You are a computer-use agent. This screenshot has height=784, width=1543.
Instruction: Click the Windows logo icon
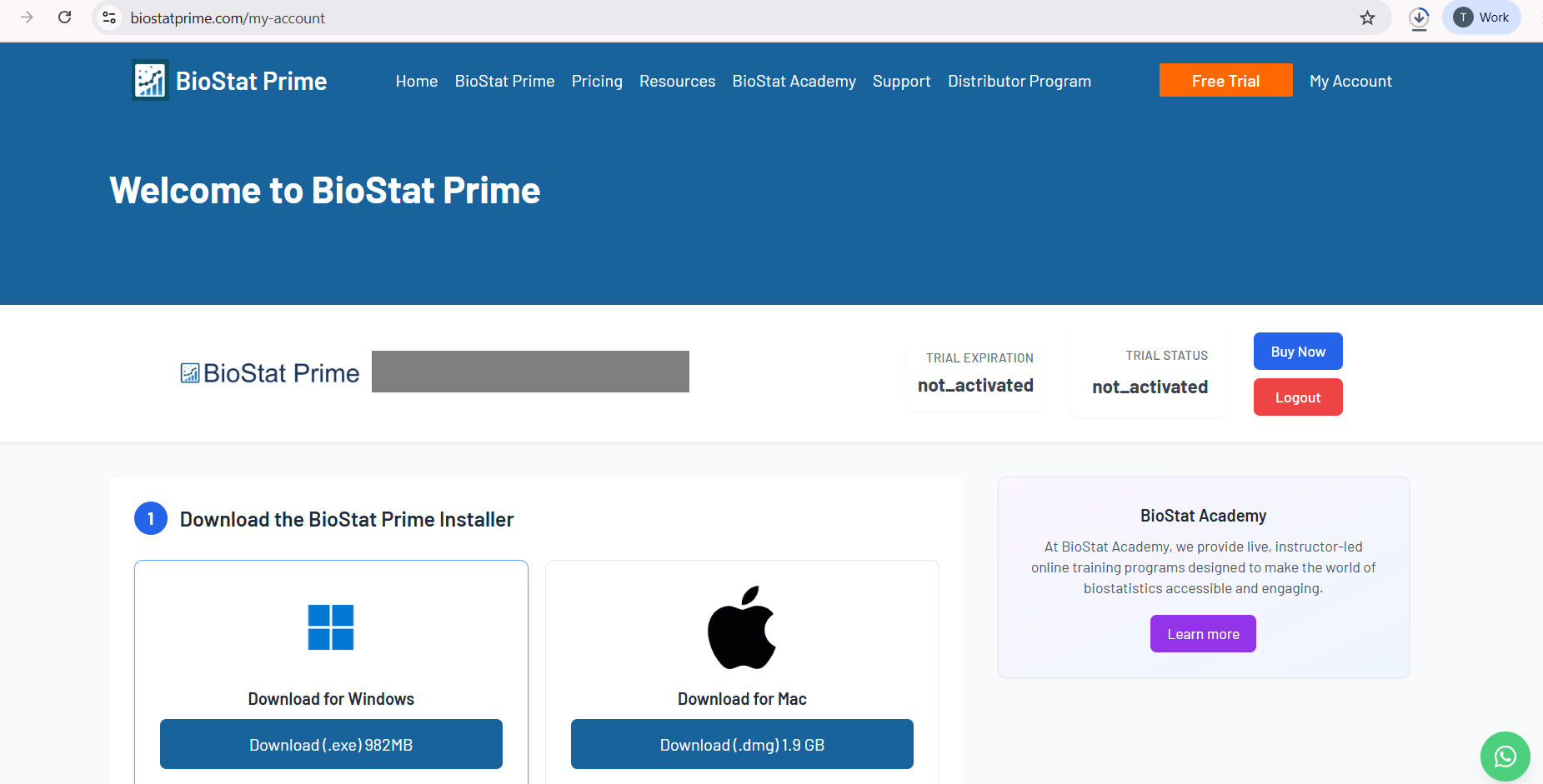point(331,627)
